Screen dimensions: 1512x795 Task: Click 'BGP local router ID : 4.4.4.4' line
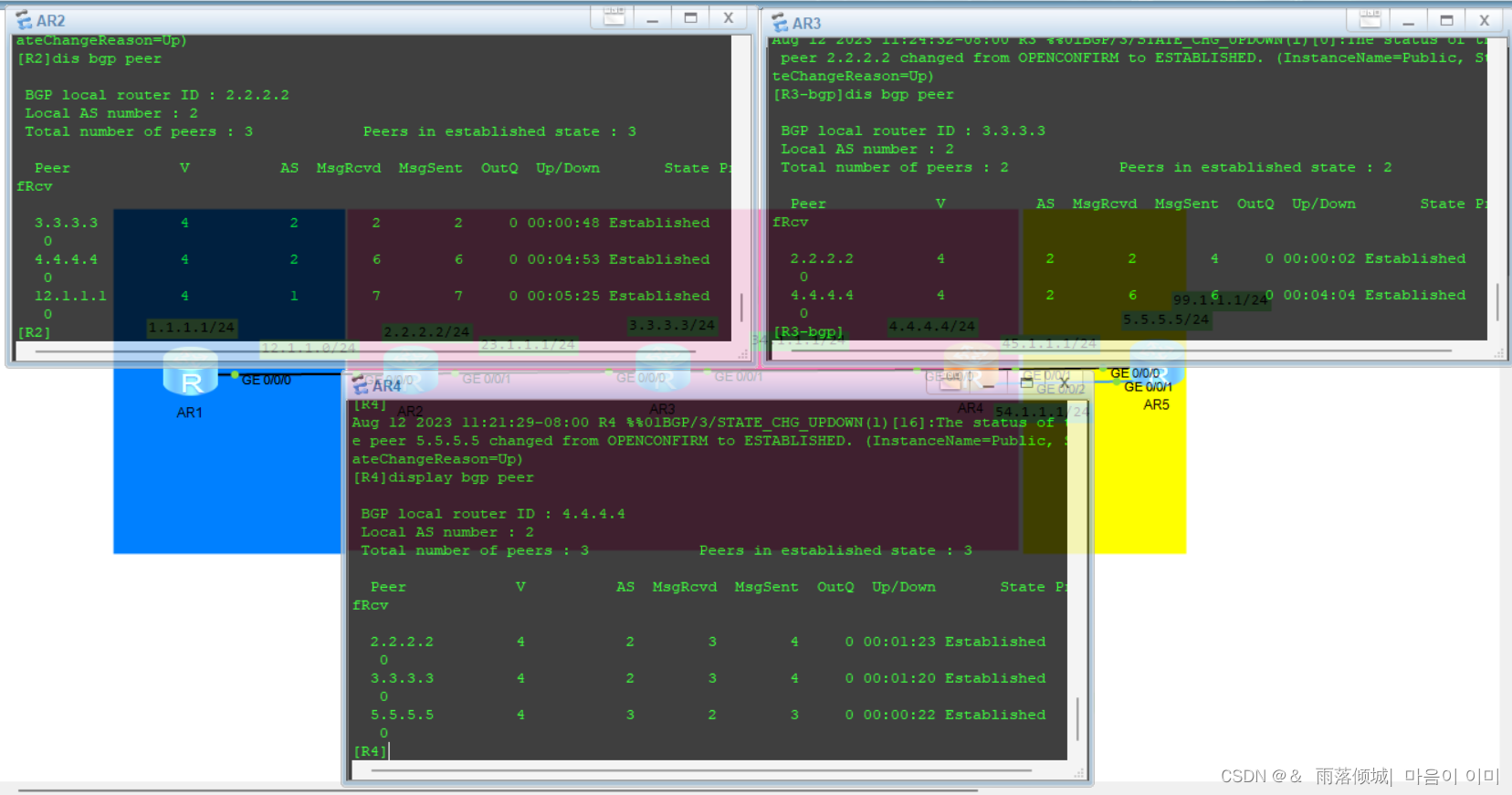click(492, 514)
